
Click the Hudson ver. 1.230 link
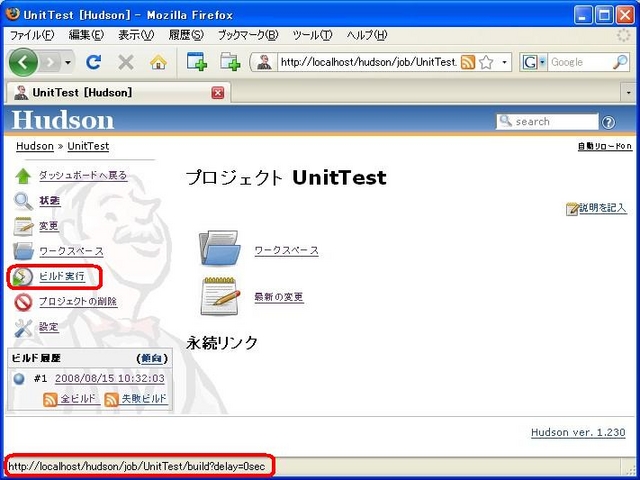point(578,432)
